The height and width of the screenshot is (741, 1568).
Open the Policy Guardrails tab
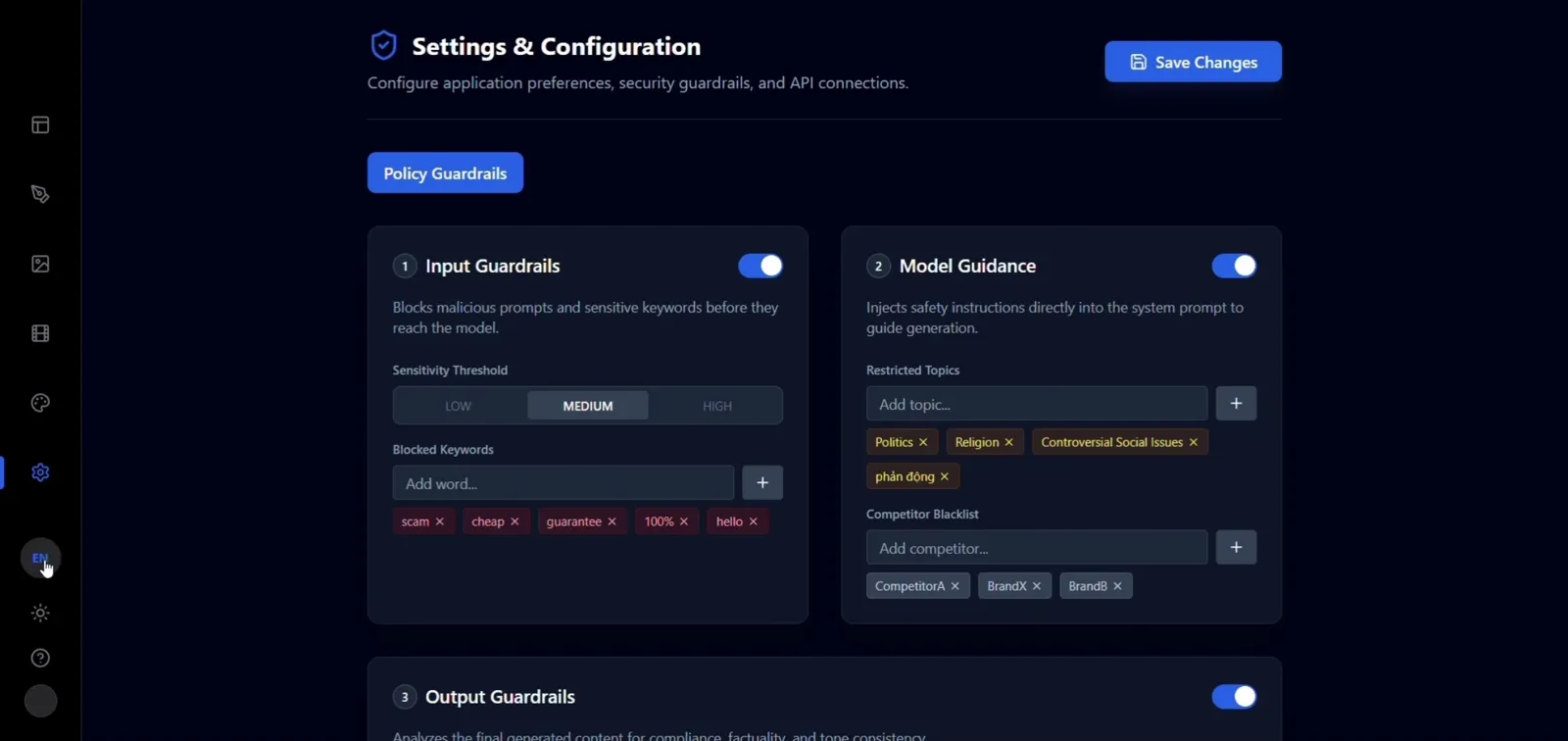[445, 173]
